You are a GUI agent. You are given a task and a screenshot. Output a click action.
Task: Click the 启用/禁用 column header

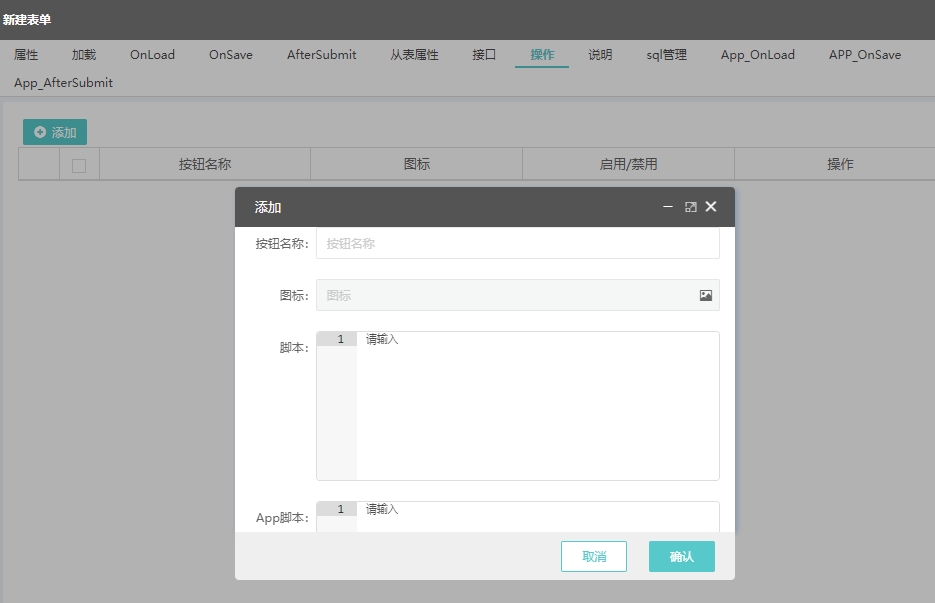click(x=628, y=164)
